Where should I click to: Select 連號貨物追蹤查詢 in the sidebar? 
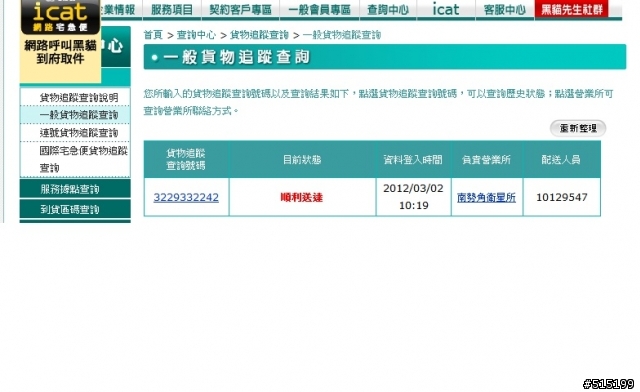tap(79, 133)
